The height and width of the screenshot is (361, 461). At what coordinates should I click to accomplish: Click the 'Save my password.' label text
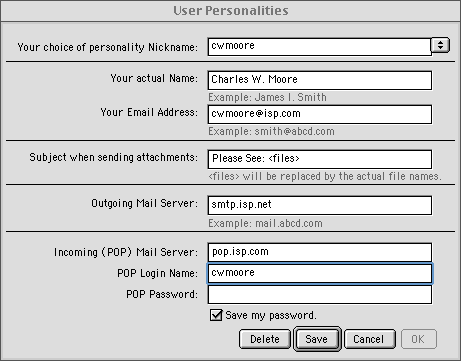(x=271, y=315)
